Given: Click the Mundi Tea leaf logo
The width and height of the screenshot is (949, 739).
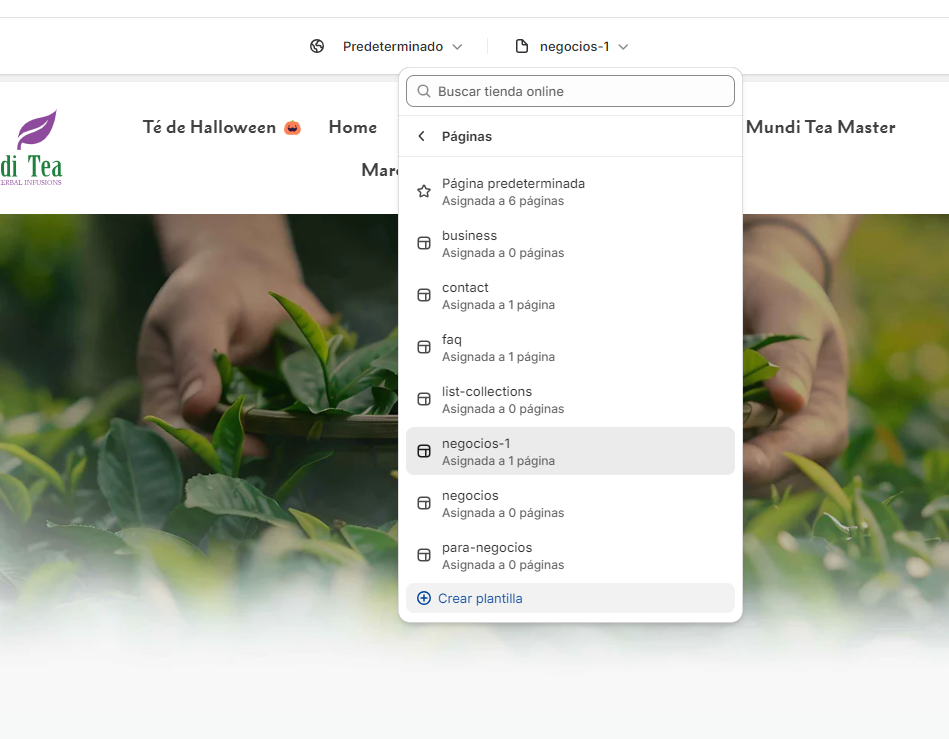Looking at the screenshot, I should coord(31,148).
